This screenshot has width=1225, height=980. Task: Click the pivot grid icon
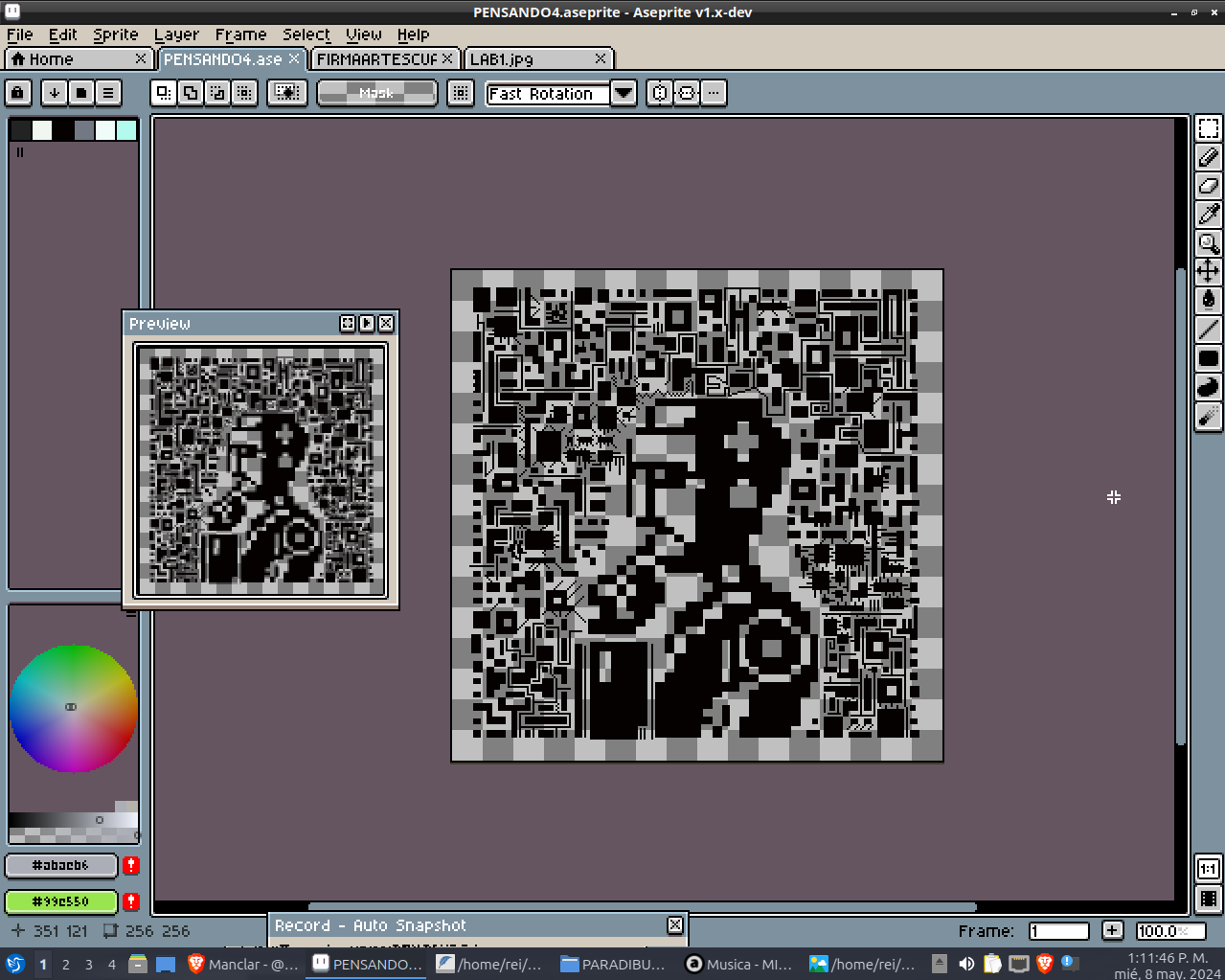(x=461, y=93)
